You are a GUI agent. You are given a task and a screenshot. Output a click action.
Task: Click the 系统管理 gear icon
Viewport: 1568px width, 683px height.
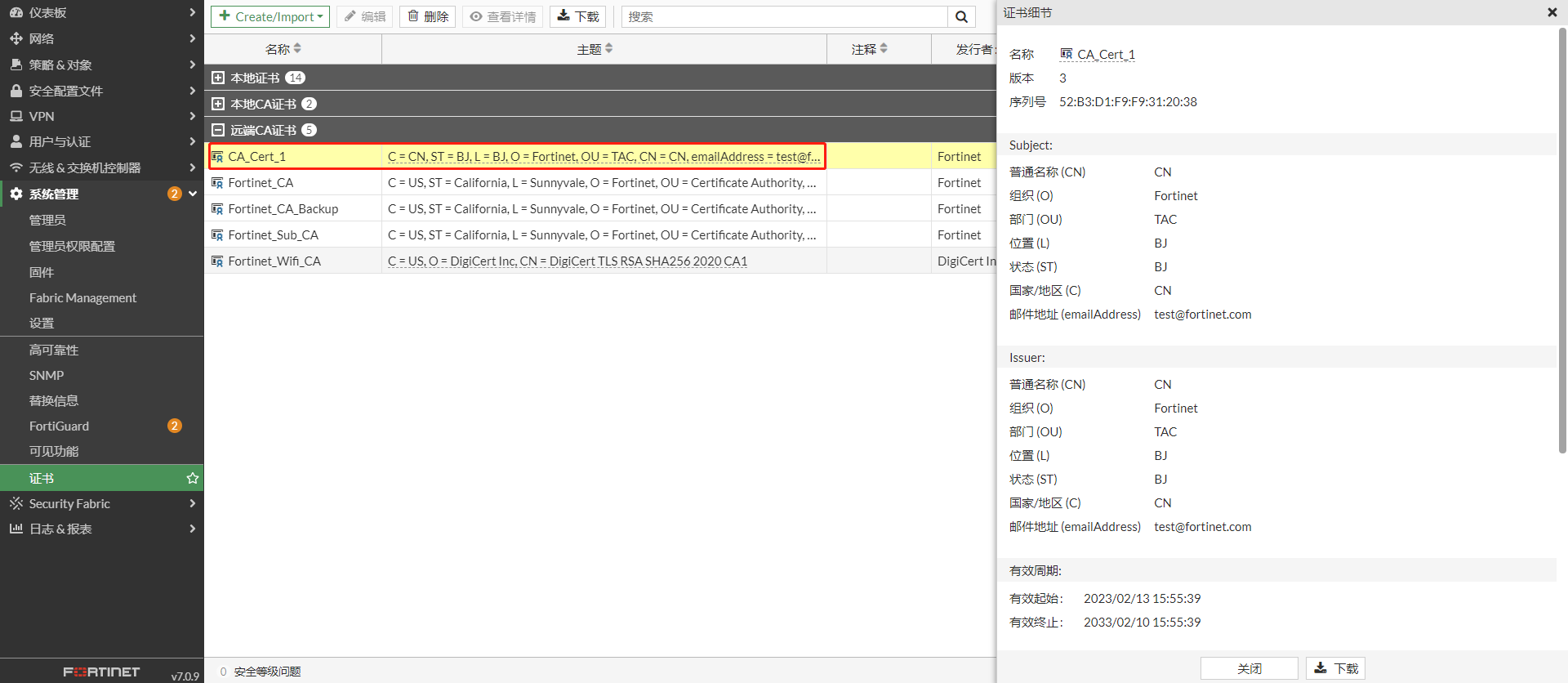pos(16,194)
